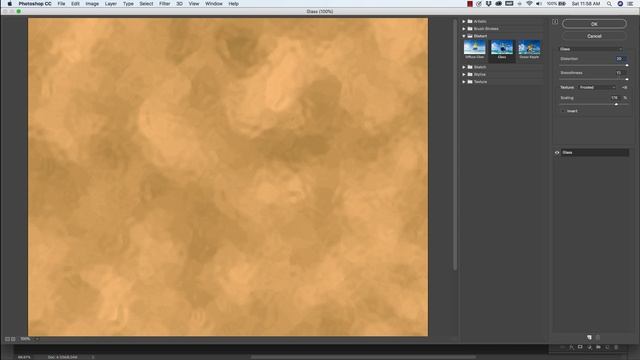Open the Photoshop CC menu
Viewport: 640px width, 360px height.
pyautogui.click(x=35, y=4)
